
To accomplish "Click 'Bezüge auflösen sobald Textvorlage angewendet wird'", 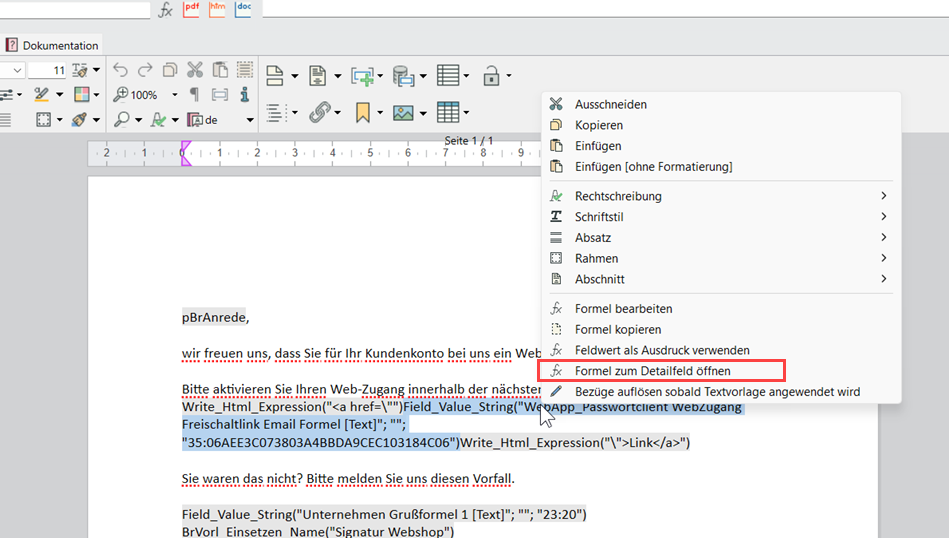I will 717,392.
